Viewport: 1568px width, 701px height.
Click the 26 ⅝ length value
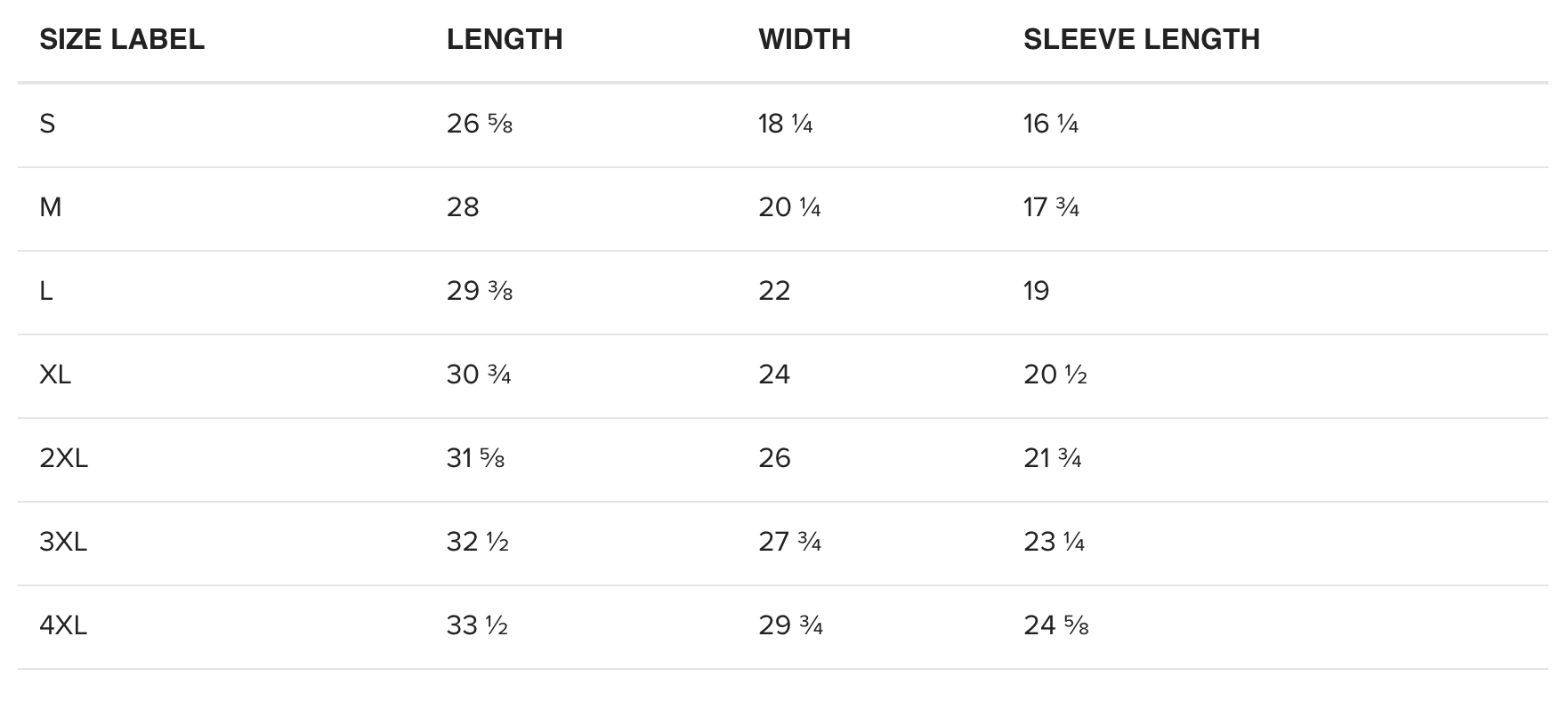480,124
